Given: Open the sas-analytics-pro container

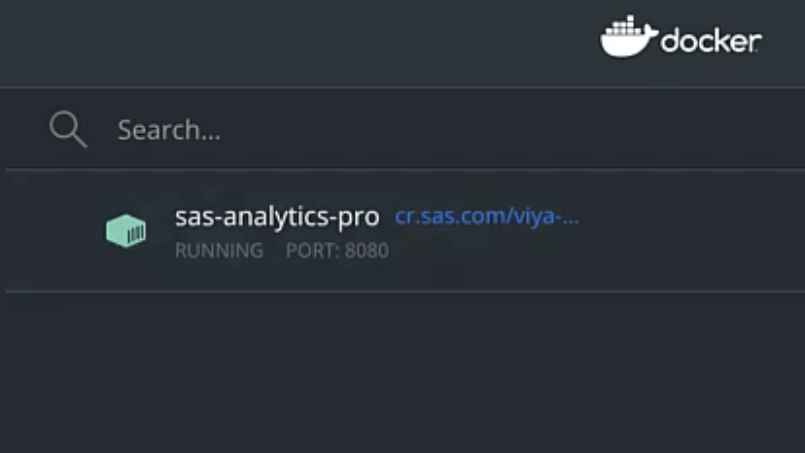Looking at the screenshot, I should (x=277, y=217).
